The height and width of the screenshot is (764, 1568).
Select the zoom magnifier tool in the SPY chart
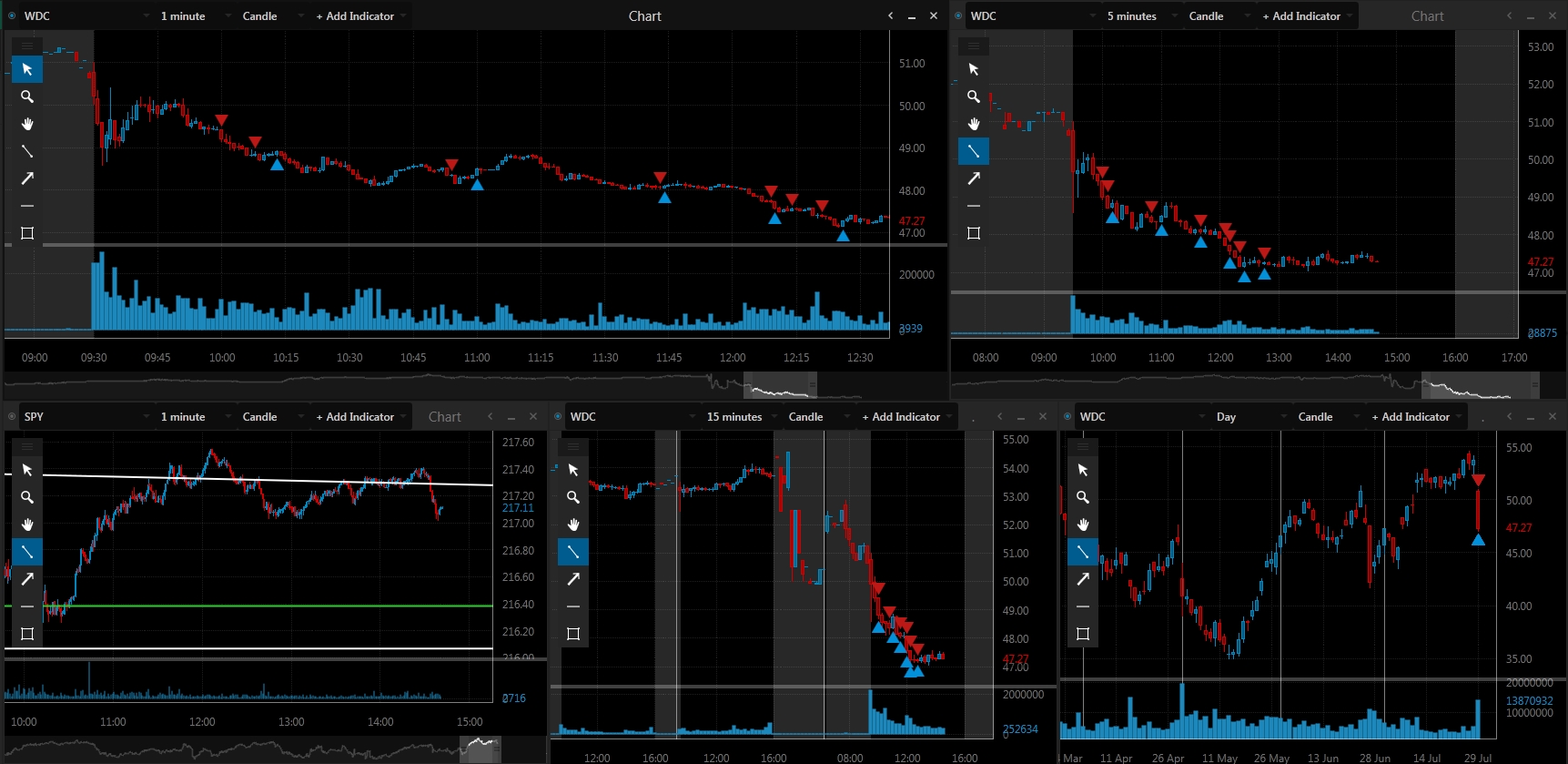[x=27, y=497]
